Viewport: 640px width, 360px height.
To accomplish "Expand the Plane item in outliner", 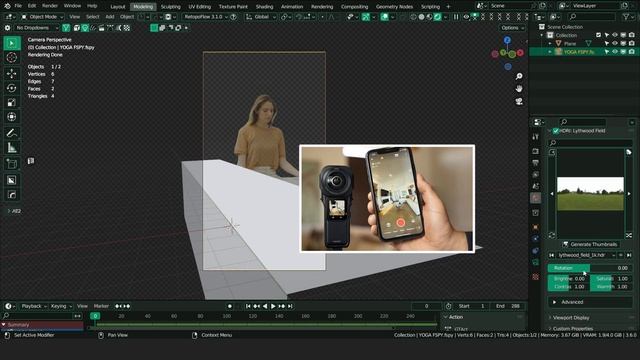I will pyautogui.click(x=550, y=43).
